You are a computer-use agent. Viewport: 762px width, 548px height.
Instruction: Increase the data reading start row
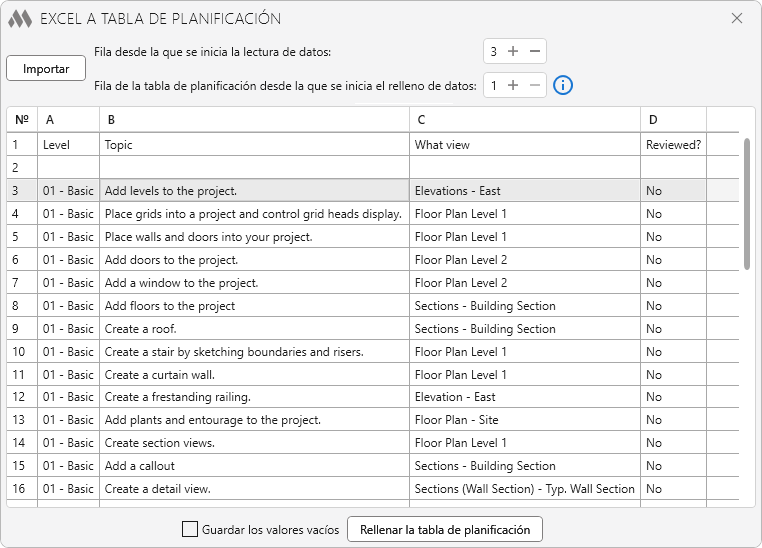tap(513, 51)
